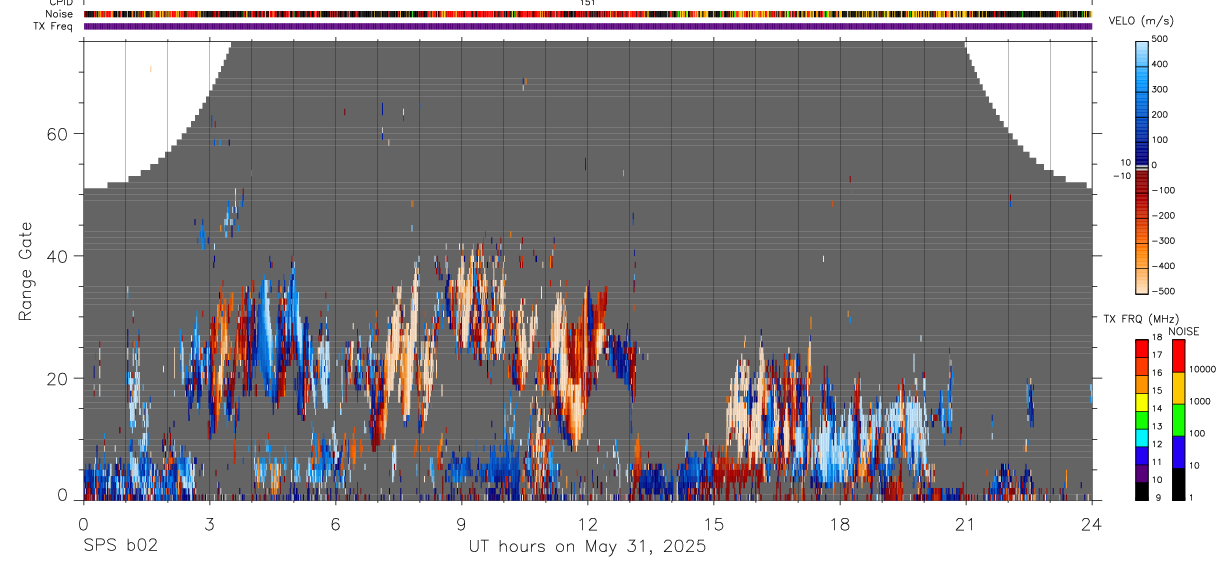Screen dimensions: 1228x567
Task: Click the yellow swatch of the NOISE legend
Action: coord(1179,388)
